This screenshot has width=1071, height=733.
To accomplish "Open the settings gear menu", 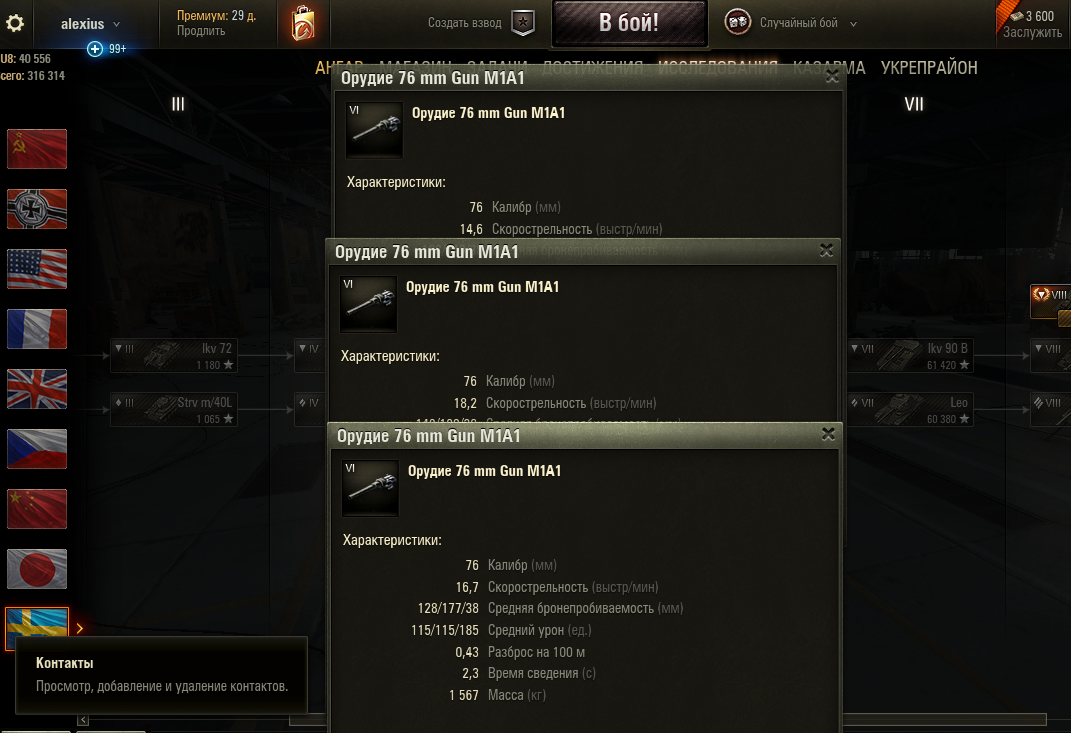I will pos(15,23).
